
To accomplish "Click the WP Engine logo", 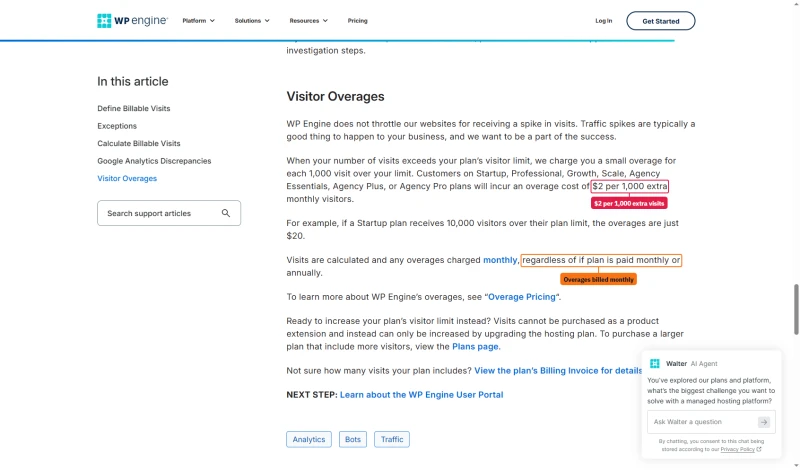I will coord(132,21).
